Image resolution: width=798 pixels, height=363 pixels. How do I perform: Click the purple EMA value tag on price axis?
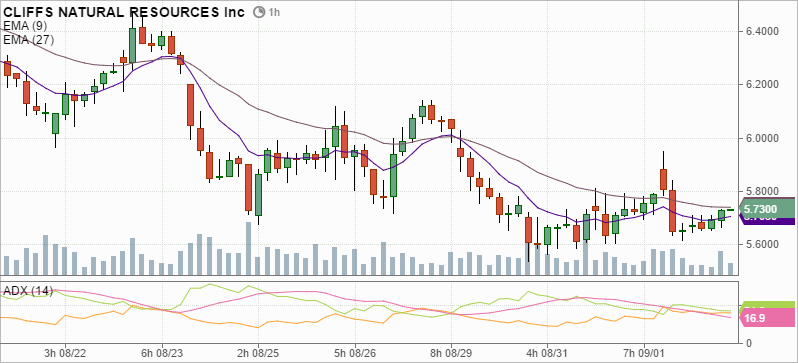(x=766, y=221)
